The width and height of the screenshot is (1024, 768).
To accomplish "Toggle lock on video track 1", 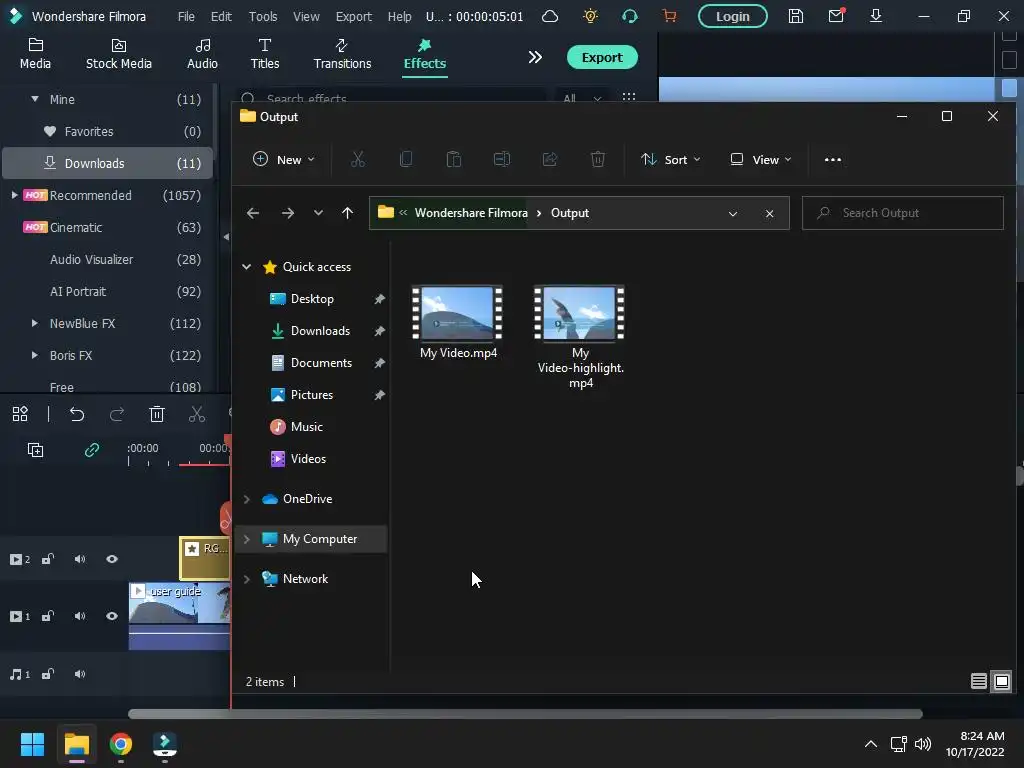I will pyautogui.click(x=48, y=616).
